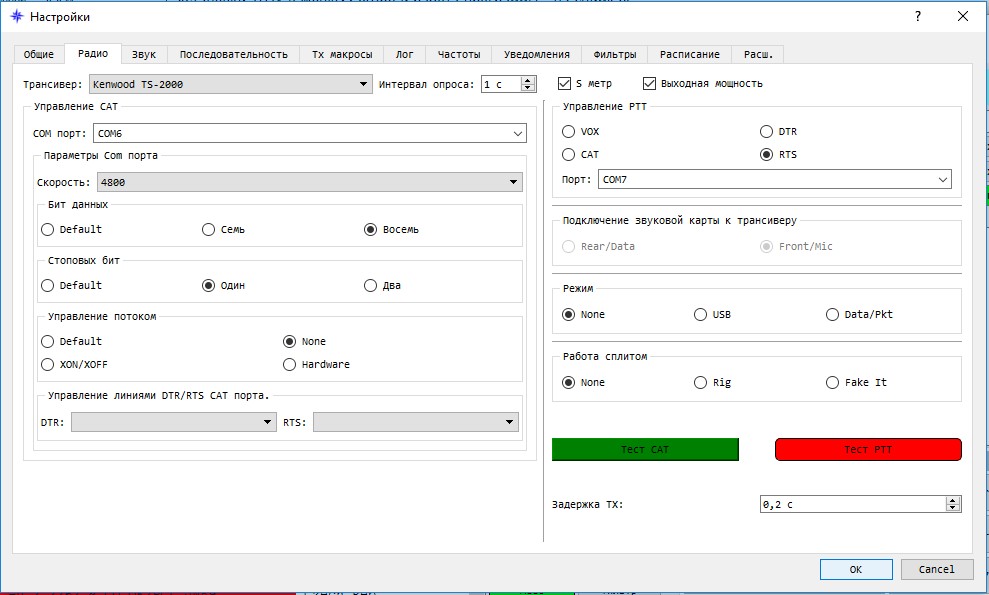Screen dimensions: 989x595
Task: Increase the Интервал опроса spinner value
Action: 529,80
